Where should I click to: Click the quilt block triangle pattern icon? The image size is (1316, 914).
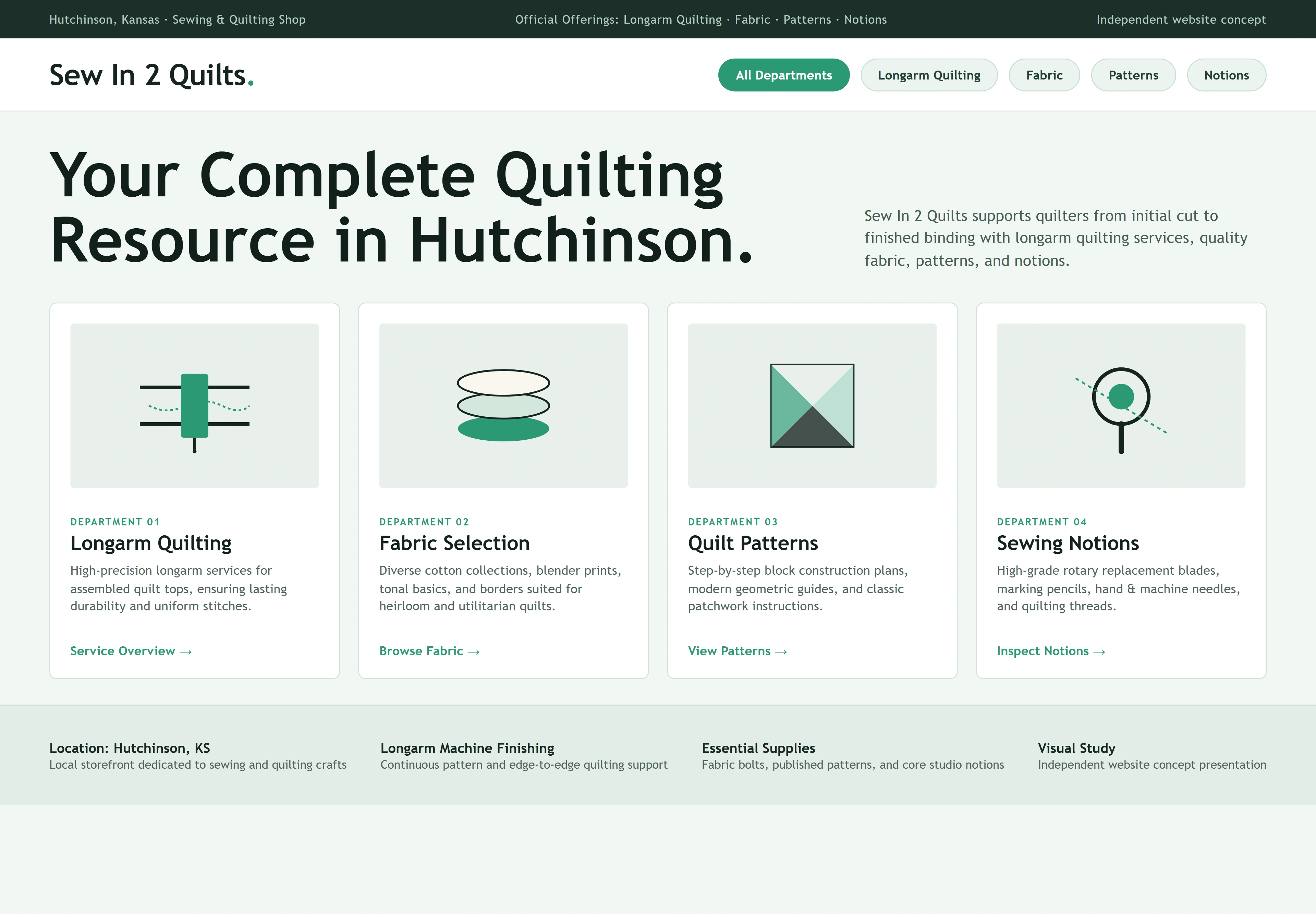[812, 405]
